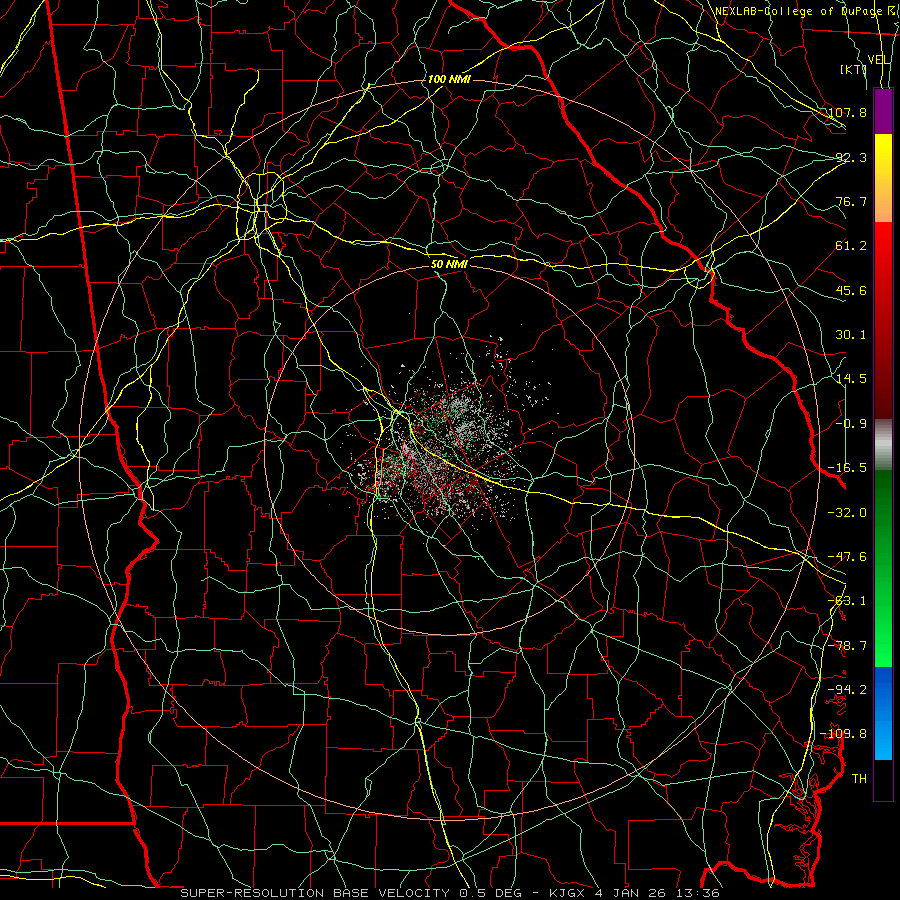Select the -63.1 velocity scale value

847,601
